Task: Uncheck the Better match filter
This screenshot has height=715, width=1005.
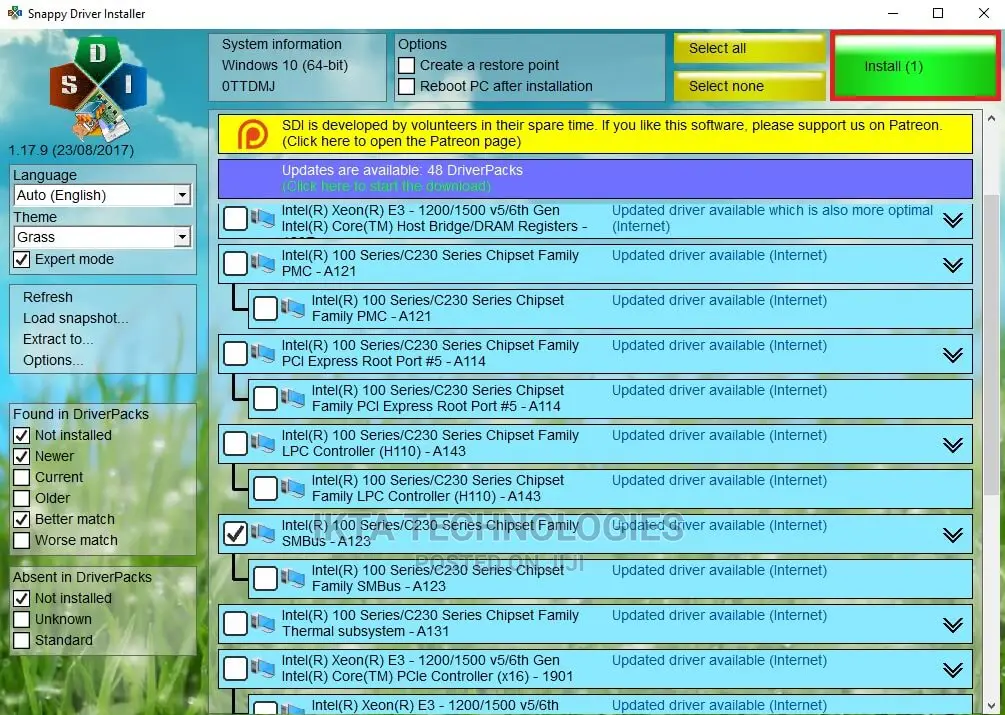Action: pyautogui.click(x=22, y=519)
